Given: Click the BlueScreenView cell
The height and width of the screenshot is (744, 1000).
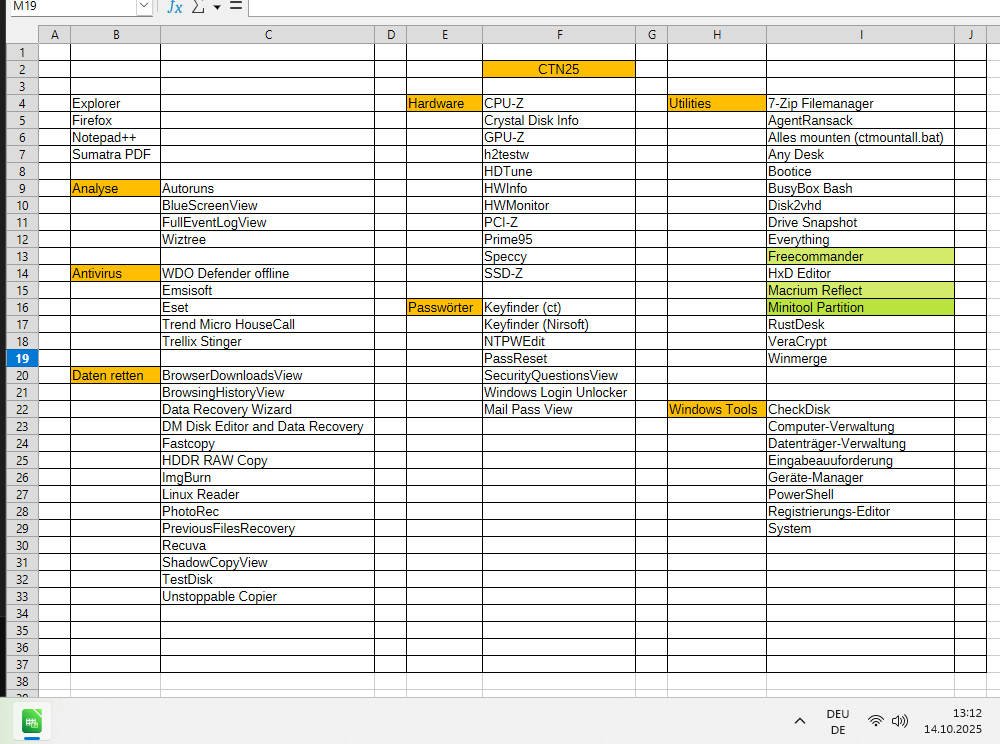Looking at the screenshot, I should (x=267, y=205).
